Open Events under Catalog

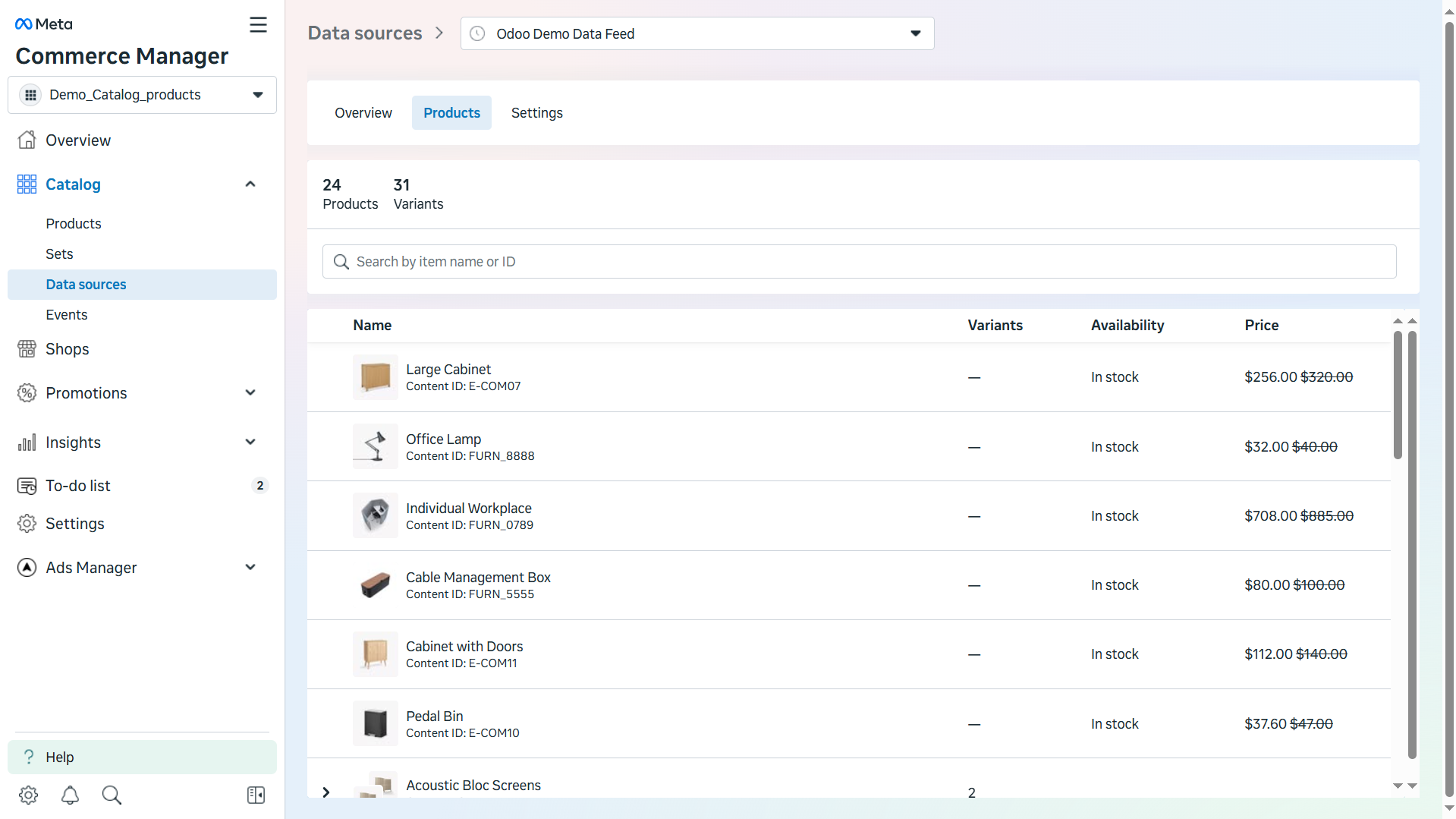point(67,314)
